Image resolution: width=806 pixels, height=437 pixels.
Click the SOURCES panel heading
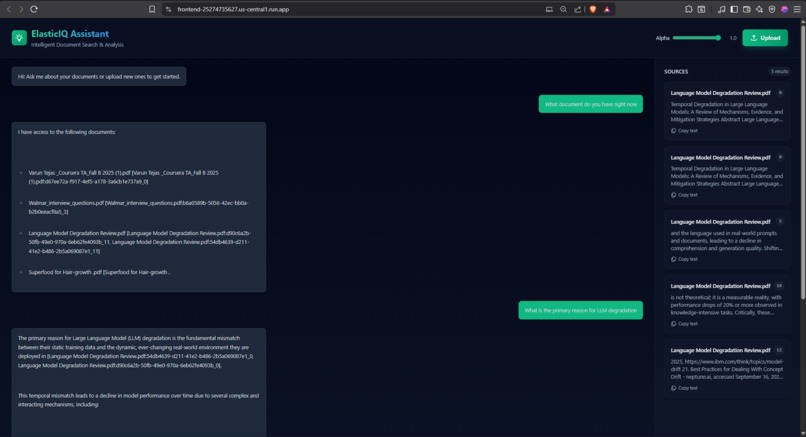pyautogui.click(x=676, y=71)
